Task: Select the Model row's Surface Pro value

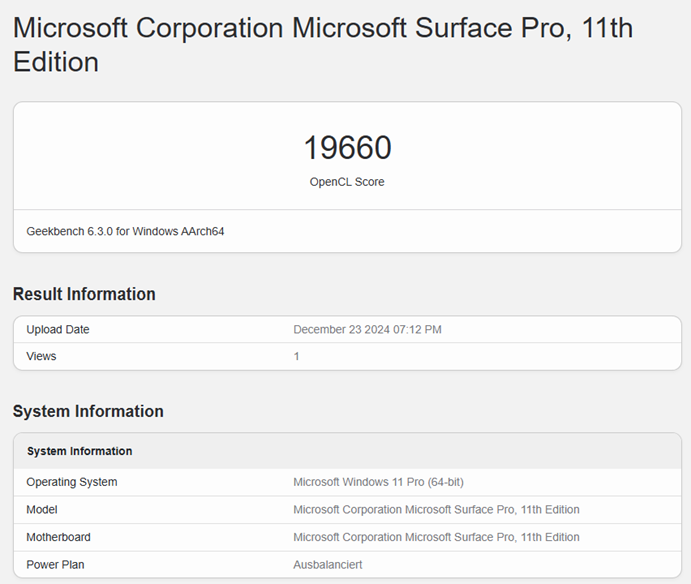Action: tap(436, 510)
